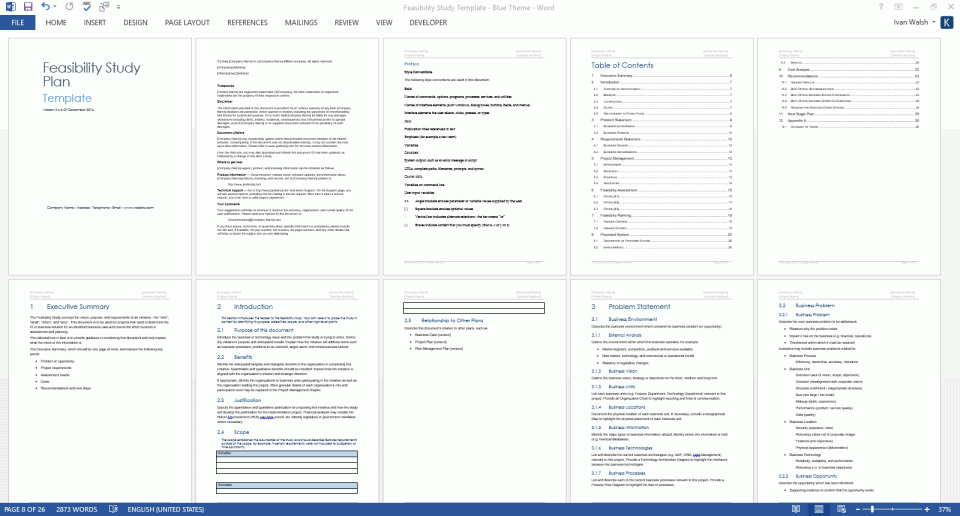This screenshot has height=516, width=960.
Task: Save the document with the floppy disk icon
Action: [28, 7]
